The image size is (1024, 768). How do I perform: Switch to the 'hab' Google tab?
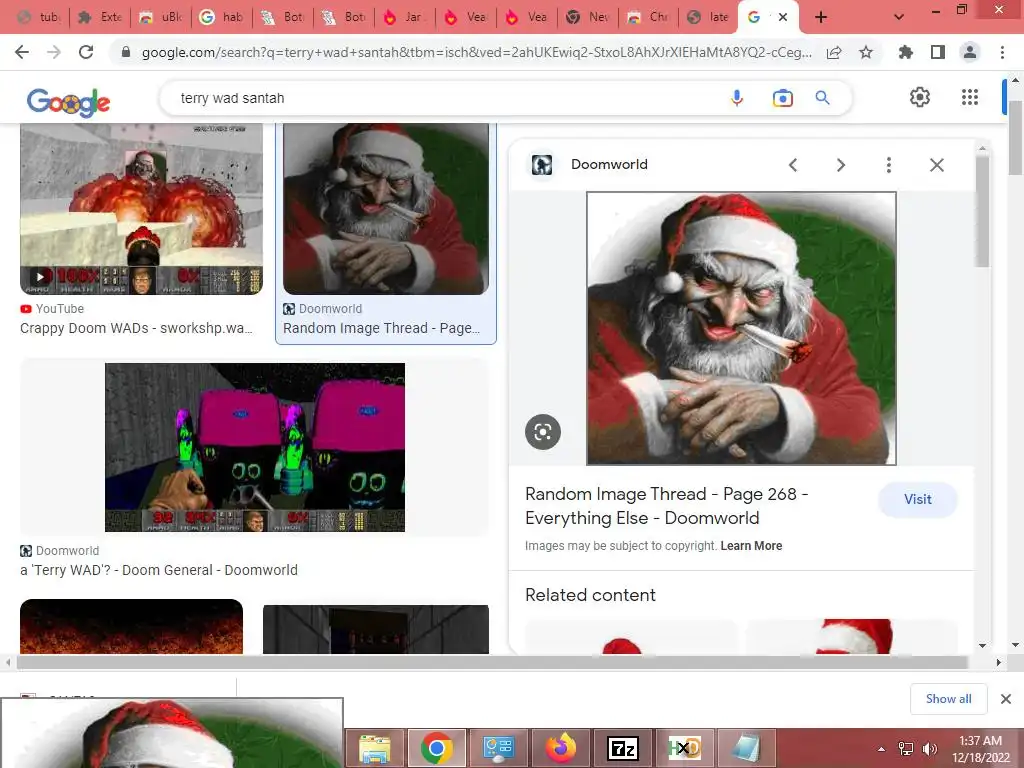click(x=222, y=17)
